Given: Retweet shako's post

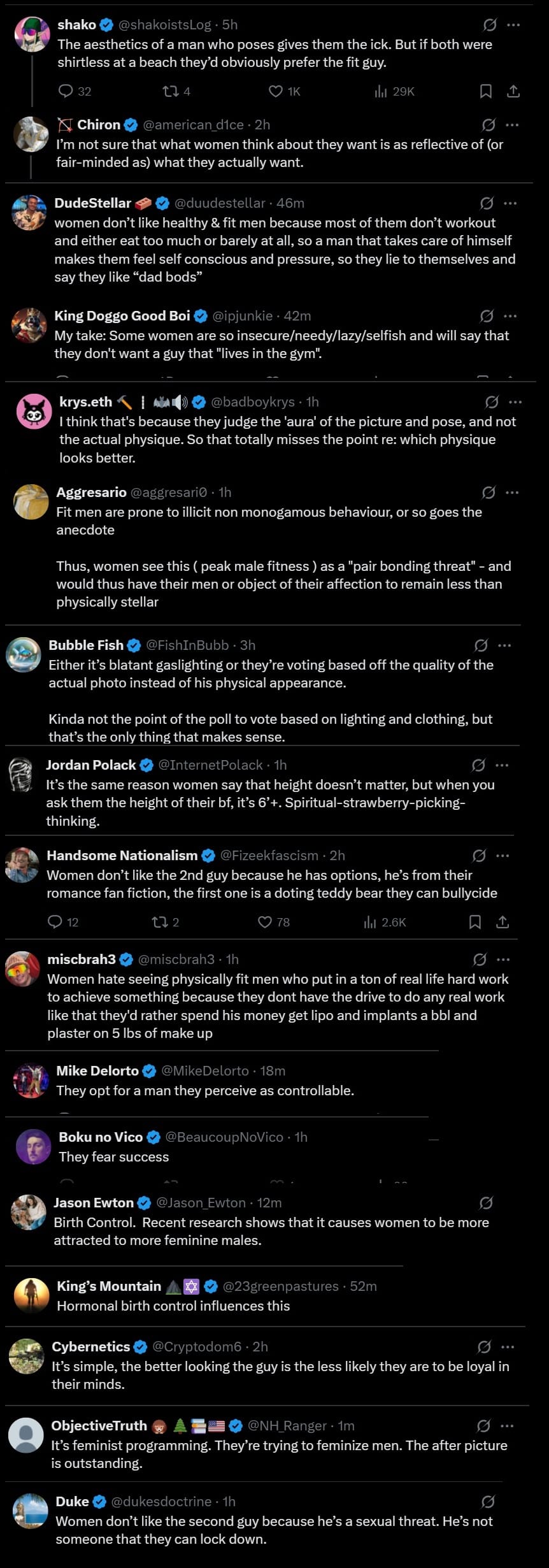Looking at the screenshot, I should tap(170, 91).
